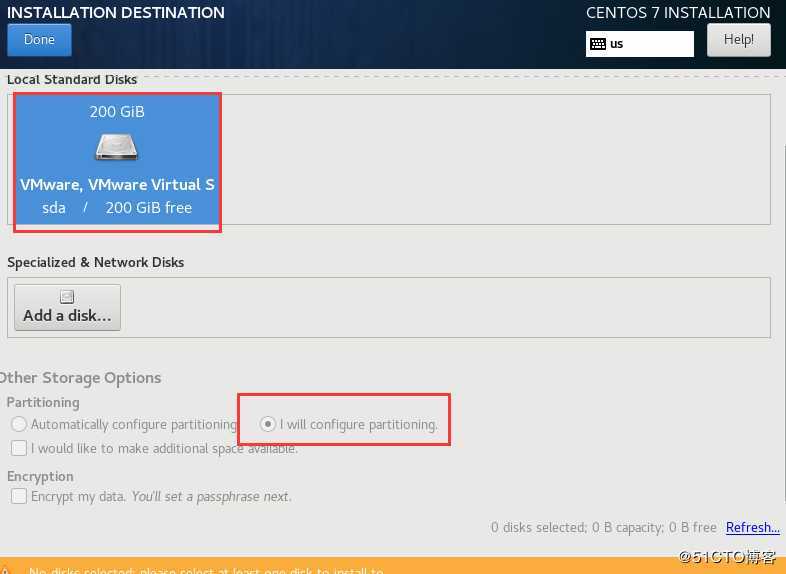Click the disk icon above Add a disk
The height and width of the screenshot is (574, 786).
point(67,296)
